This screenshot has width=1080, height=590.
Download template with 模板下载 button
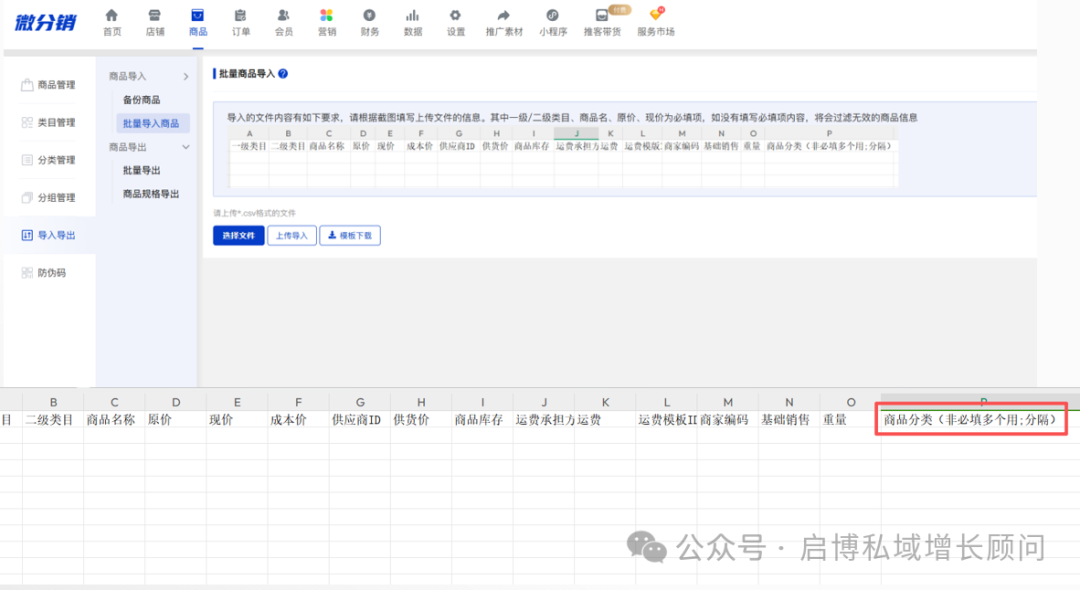coord(350,236)
